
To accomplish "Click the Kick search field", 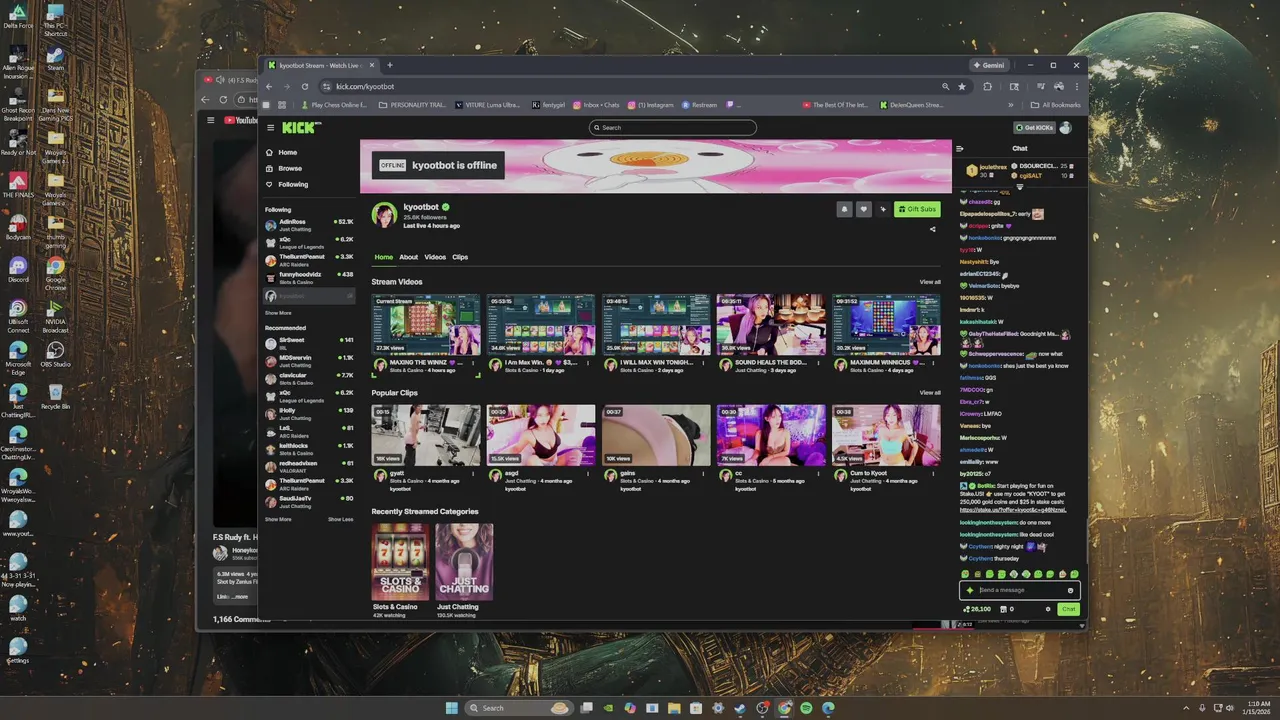I will click(672, 127).
